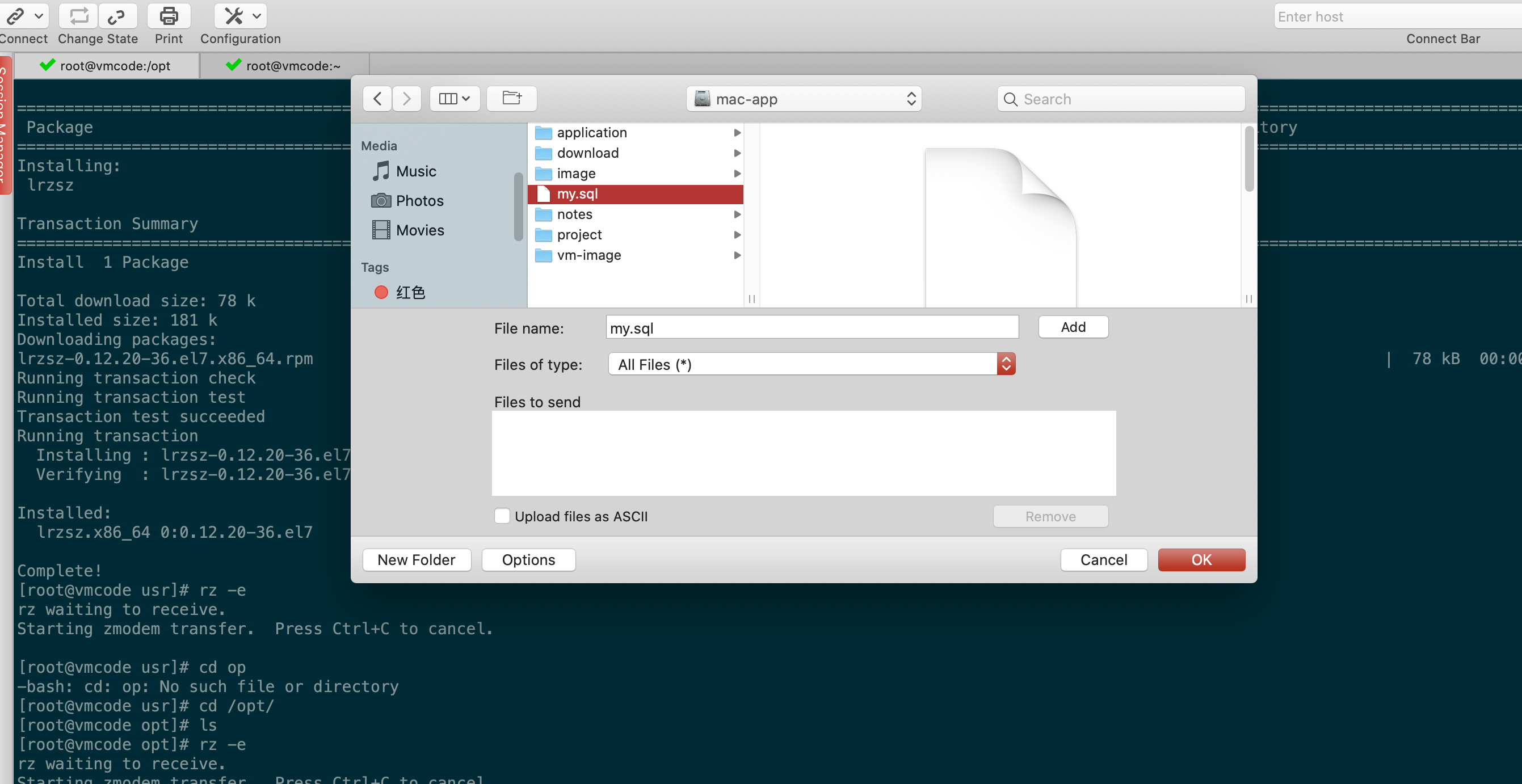
Task: Open the Files of type dropdown
Action: (811, 365)
